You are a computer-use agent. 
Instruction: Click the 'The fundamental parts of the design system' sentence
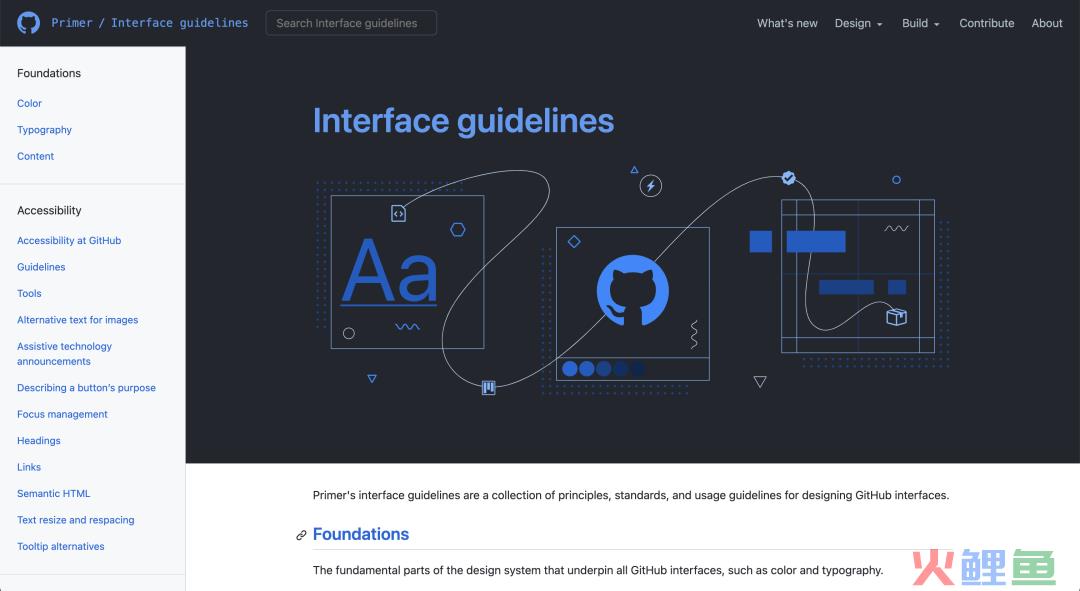(598, 570)
